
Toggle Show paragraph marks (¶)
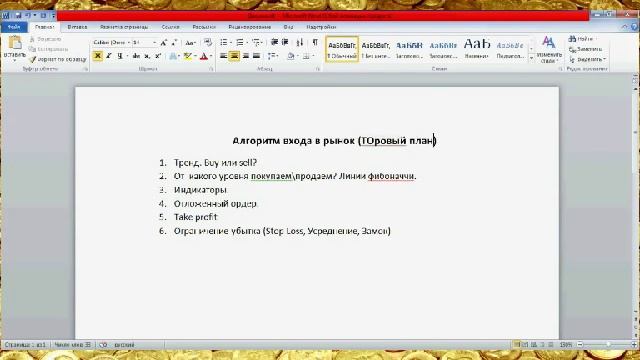click(x=315, y=42)
